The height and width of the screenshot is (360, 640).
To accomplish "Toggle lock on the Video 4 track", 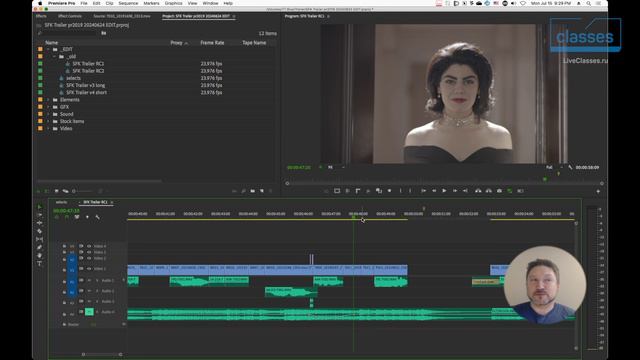I will pos(64,246).
